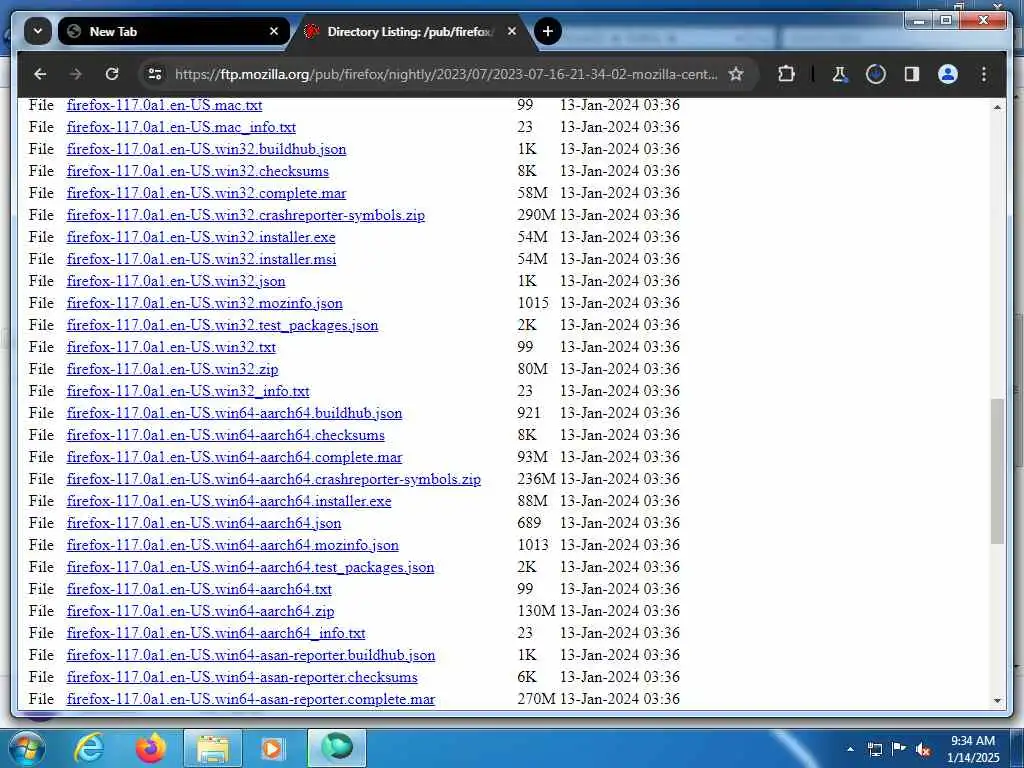Download win64-asan-reporter.checksums
The height and width of the screenshot is (768, 1024).
(x=242, y=677)
